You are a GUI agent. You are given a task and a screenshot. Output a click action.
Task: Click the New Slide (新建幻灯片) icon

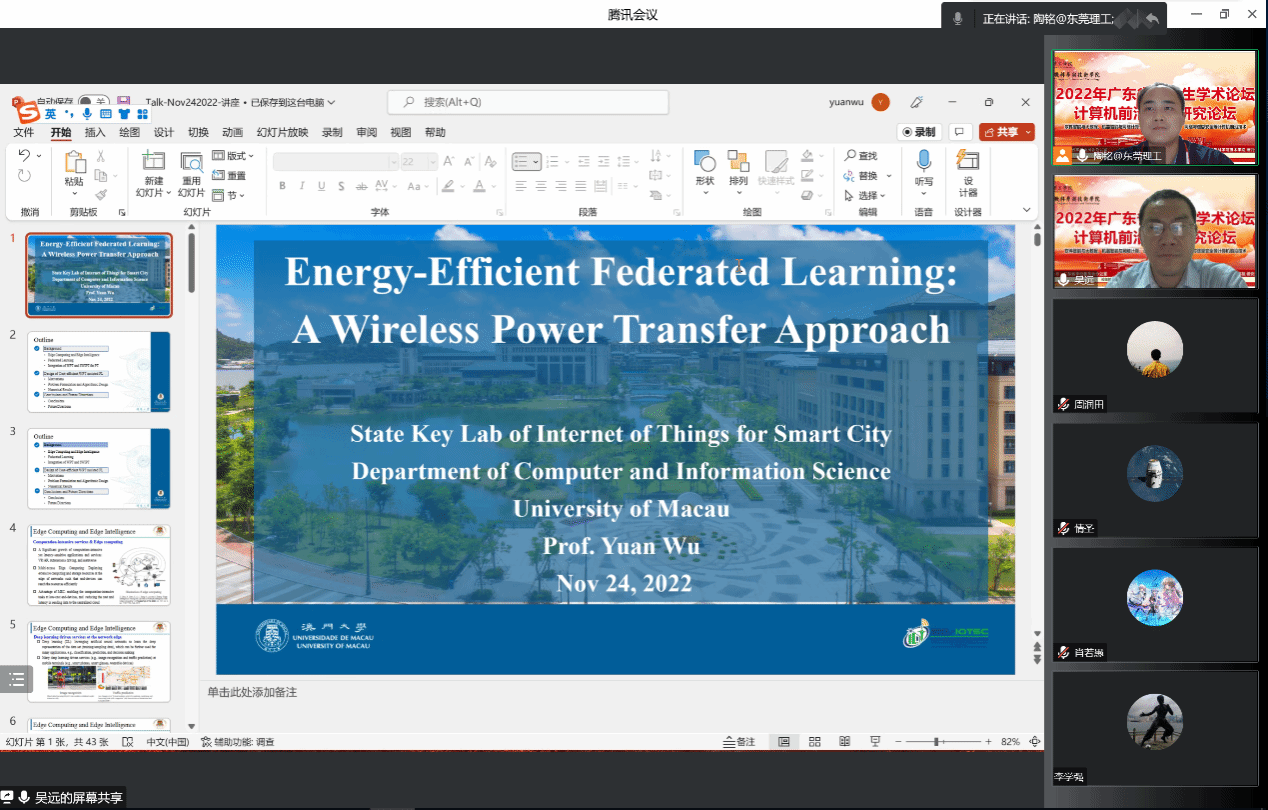click(153, 162)
